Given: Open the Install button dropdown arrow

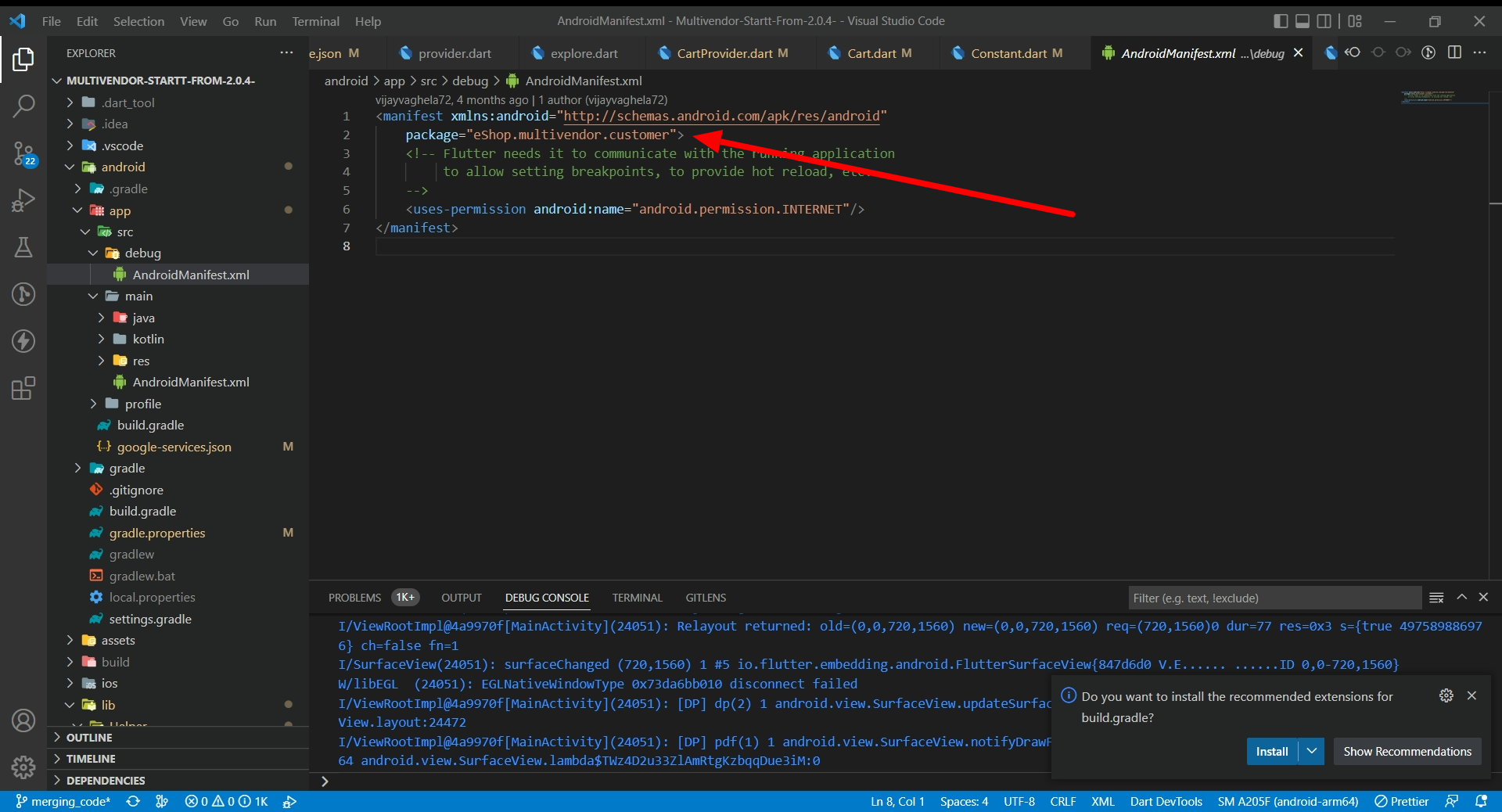Looking at the screenshot, I should pos(1312,751).
